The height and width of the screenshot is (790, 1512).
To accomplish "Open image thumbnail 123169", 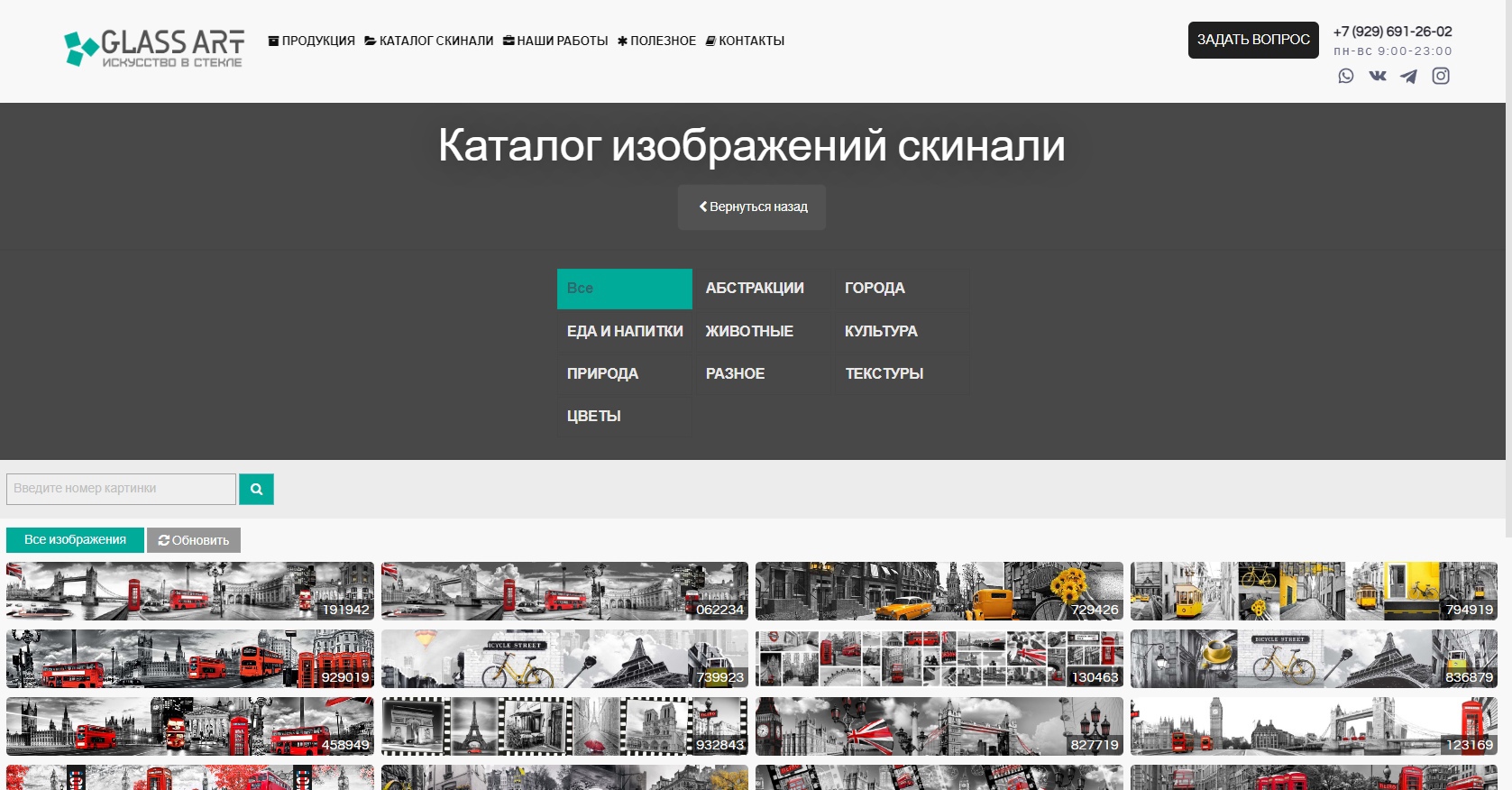I will click(1314, 726).
